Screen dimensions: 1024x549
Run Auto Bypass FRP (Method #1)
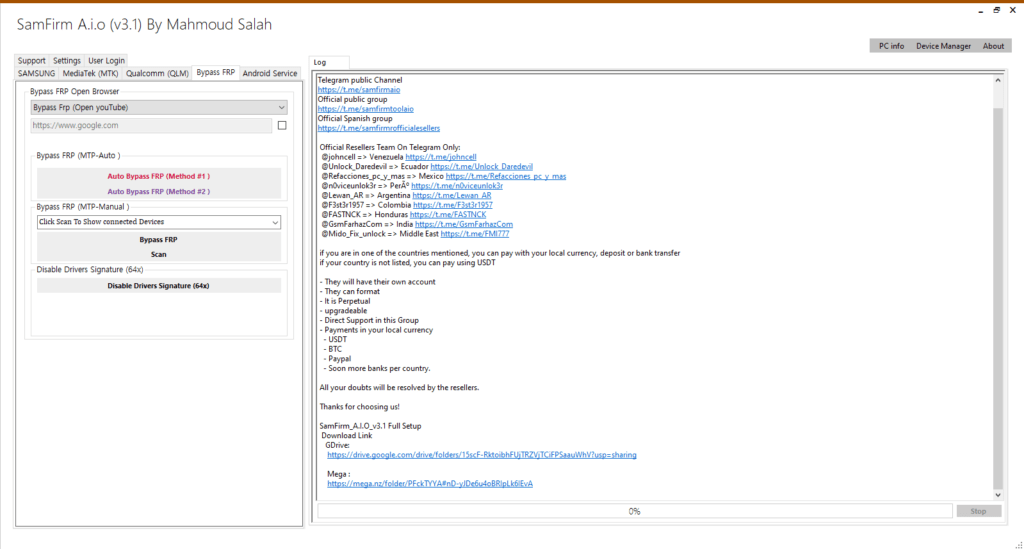point(159,176)
